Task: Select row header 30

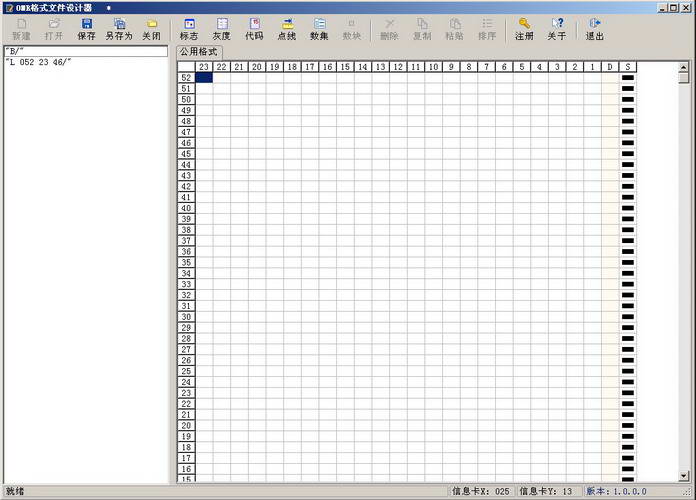Action: point(186,317)
